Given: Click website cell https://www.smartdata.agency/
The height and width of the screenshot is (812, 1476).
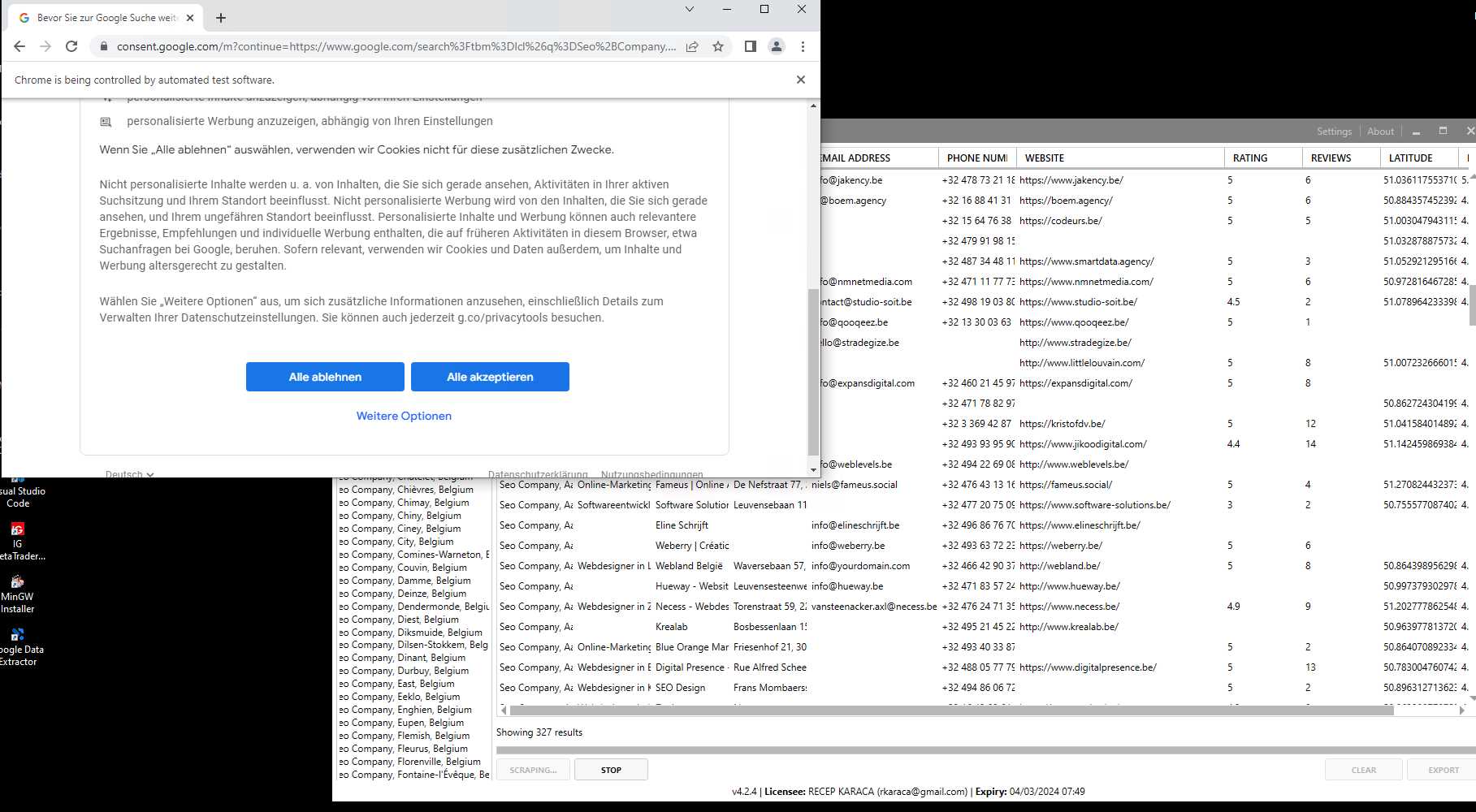Looking at the screenshot, I should (x=1087, y=261).
